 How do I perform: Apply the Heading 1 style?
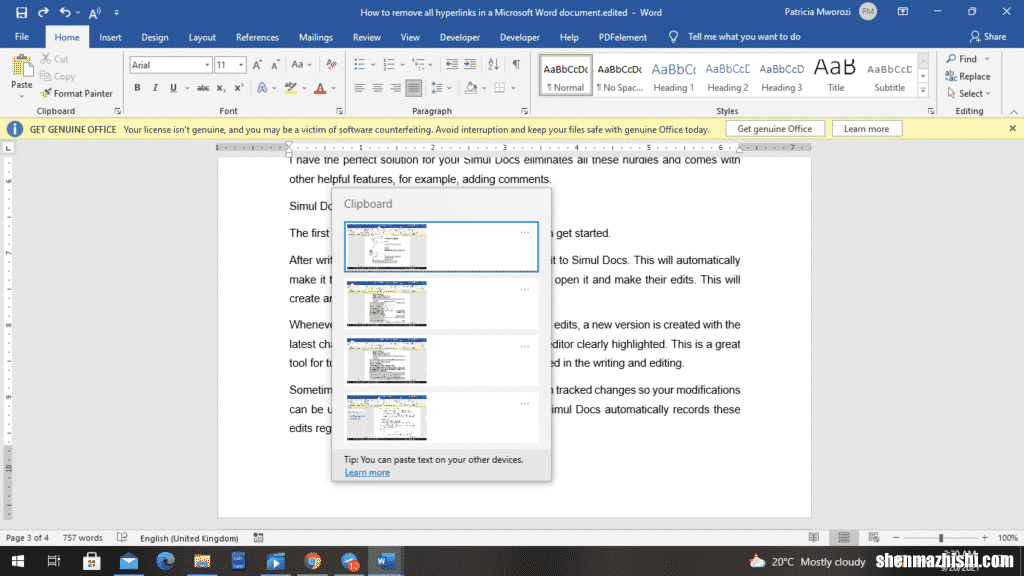673,76
